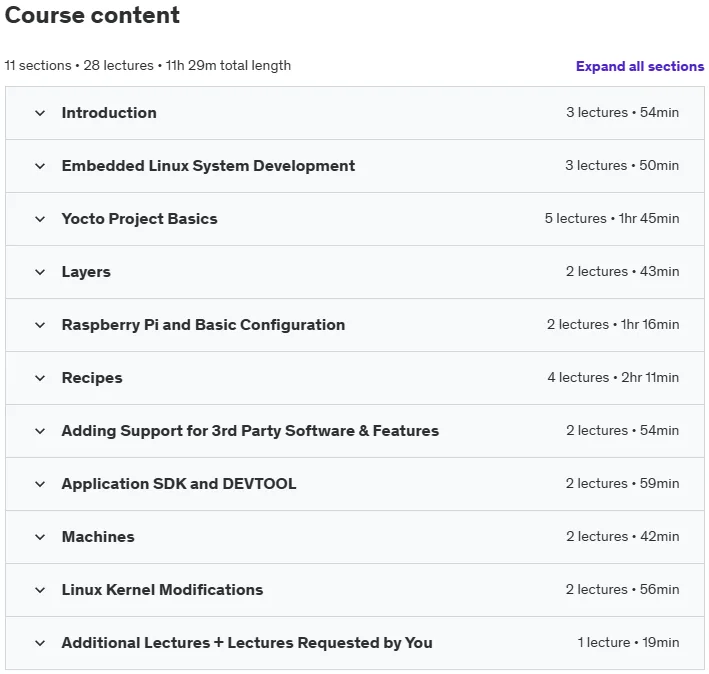Click chevron for Adding Support for 3rd Party Software
Image resolution: width=709 pixels, height=674 pixels.
[x=40, y=431]
